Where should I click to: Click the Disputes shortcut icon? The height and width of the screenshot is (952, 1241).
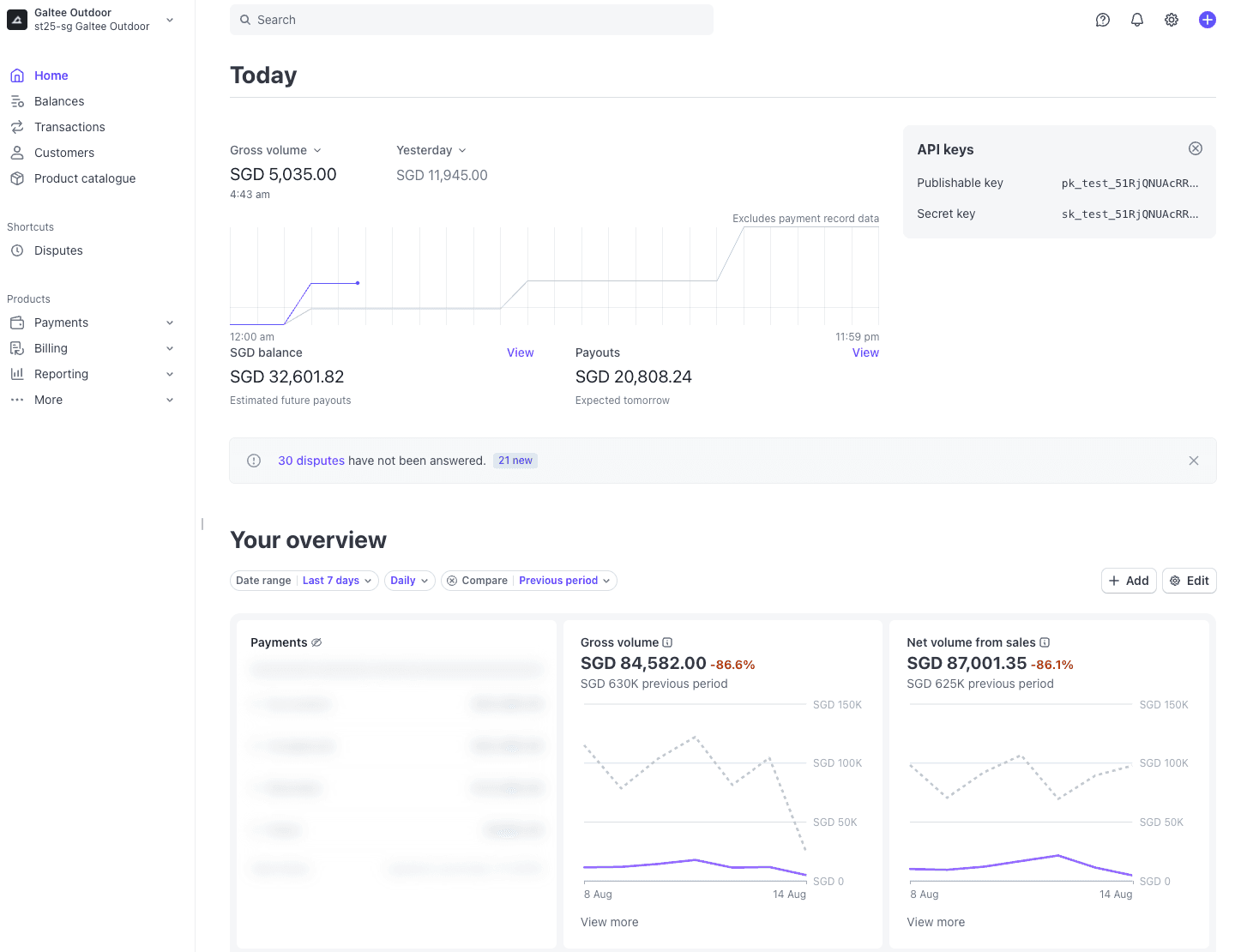[x=19, y=250]
